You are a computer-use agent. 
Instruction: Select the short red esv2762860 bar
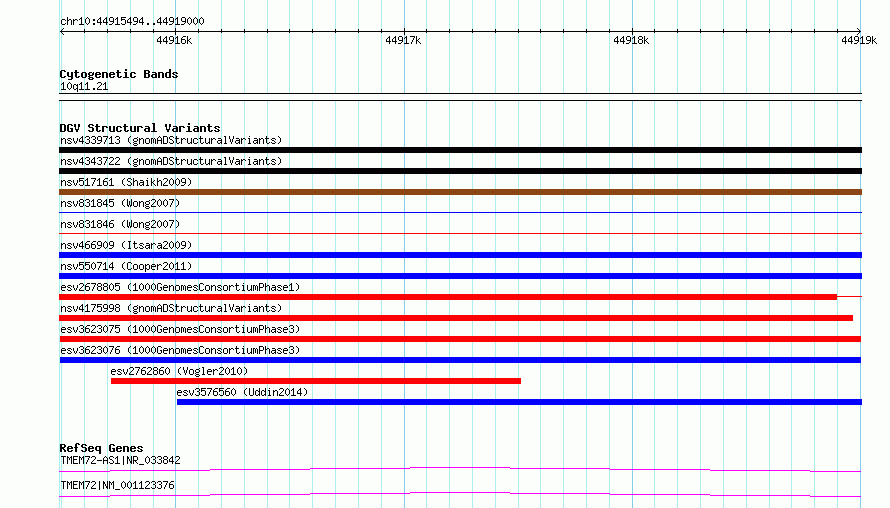point(316,381)
